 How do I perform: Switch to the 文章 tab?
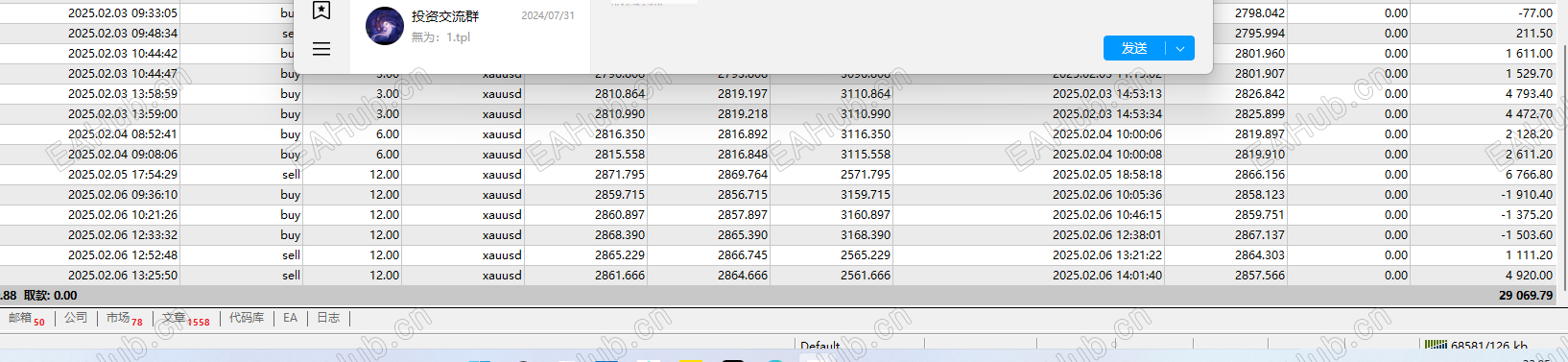(186, 319)
